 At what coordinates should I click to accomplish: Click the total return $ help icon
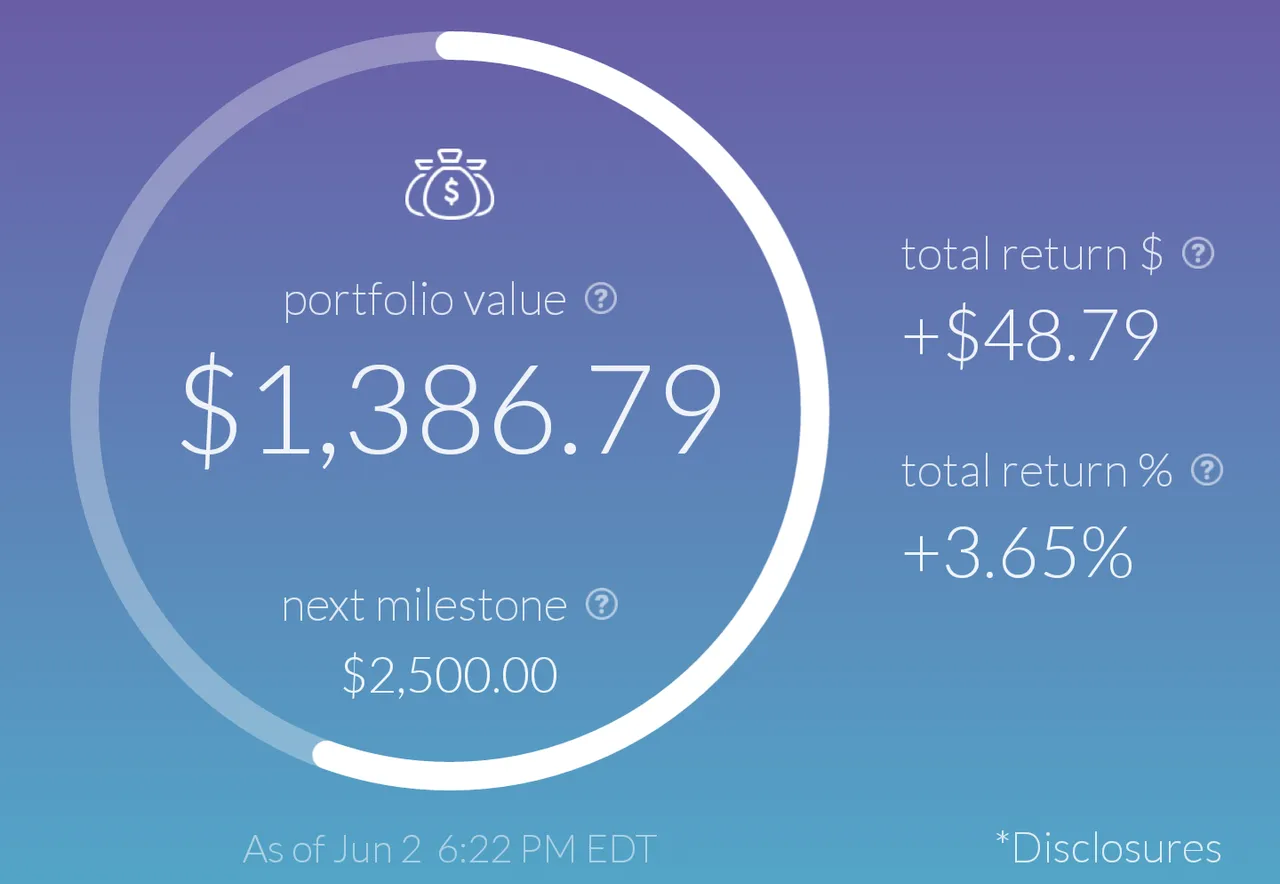coord(1198,253)
